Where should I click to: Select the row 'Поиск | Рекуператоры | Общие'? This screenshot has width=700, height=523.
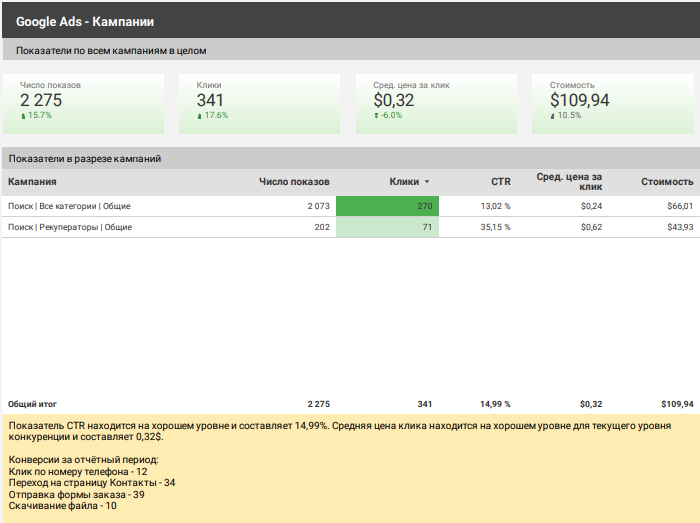click(x=70, y=227)
